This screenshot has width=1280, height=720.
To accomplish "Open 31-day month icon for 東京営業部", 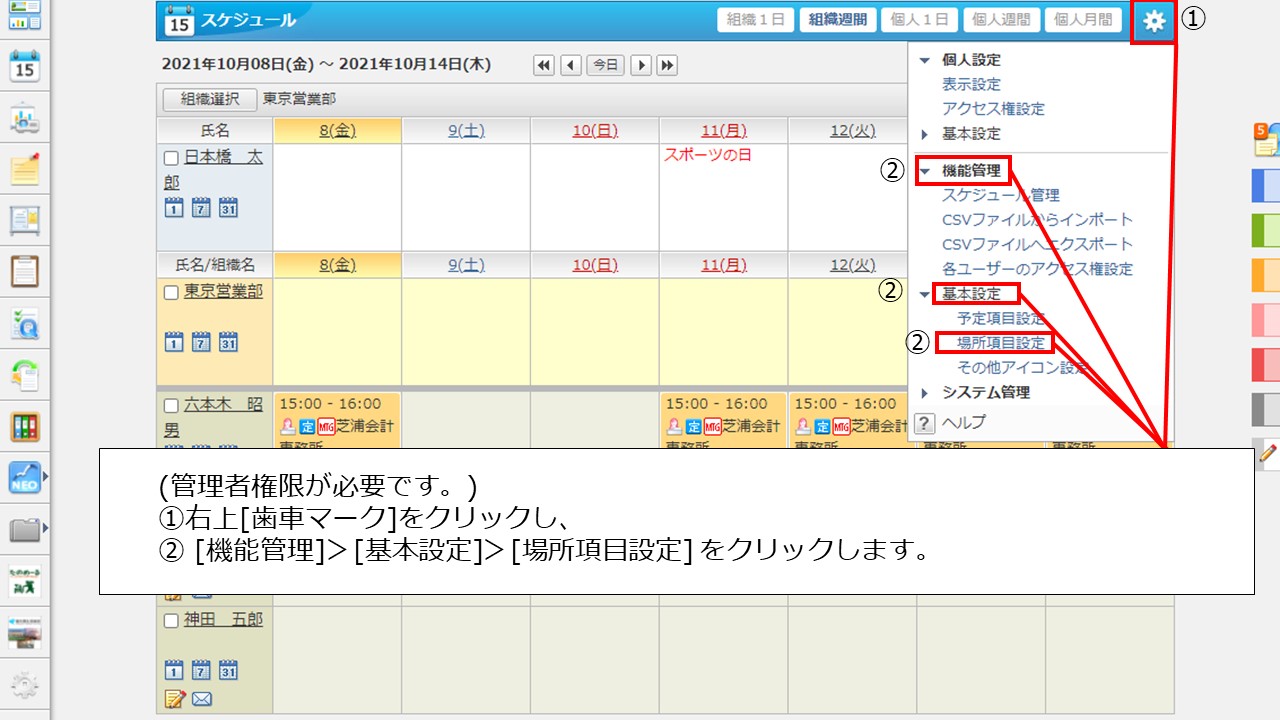I will tap(228, 342).
